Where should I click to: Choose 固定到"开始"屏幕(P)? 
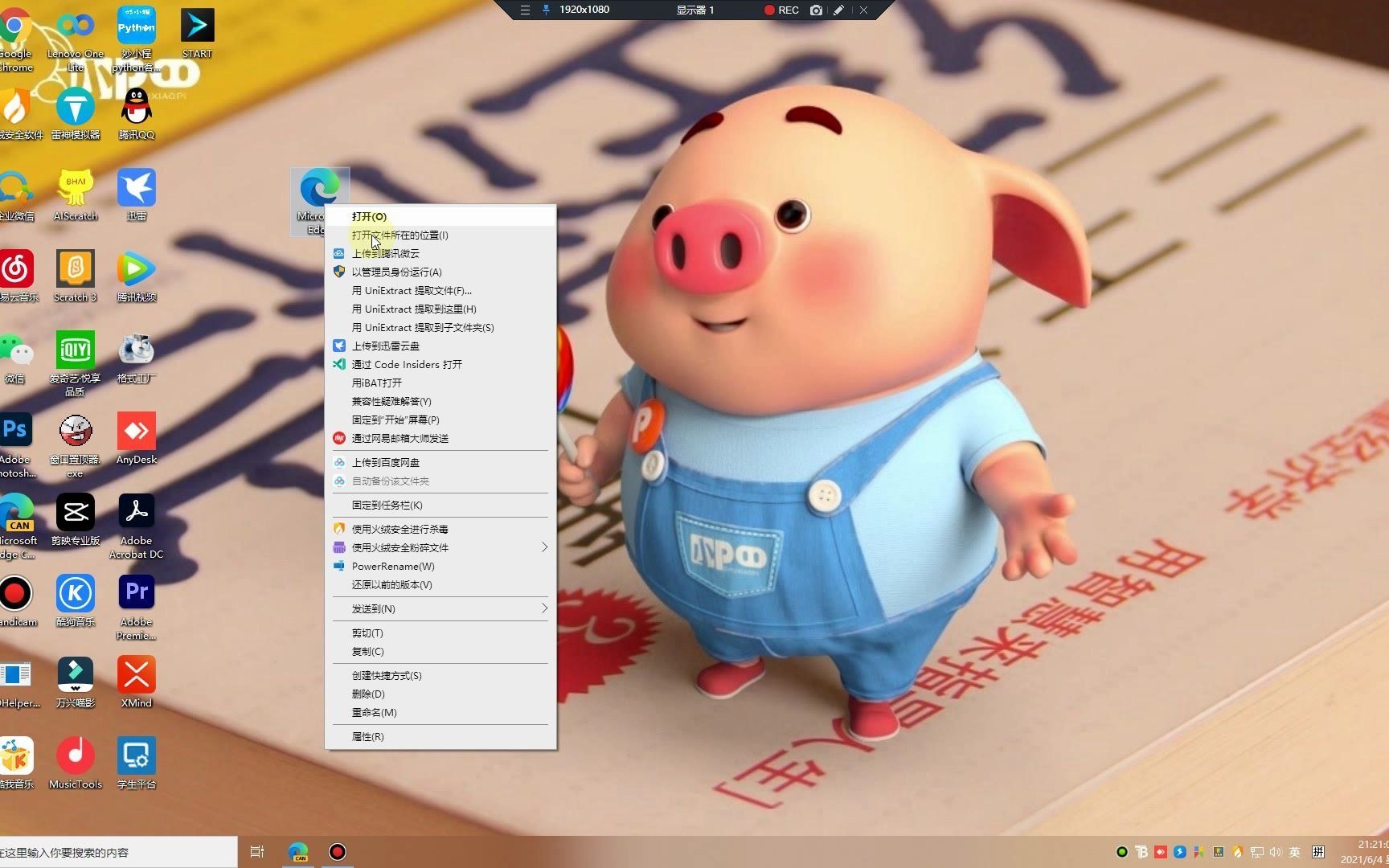440,420
